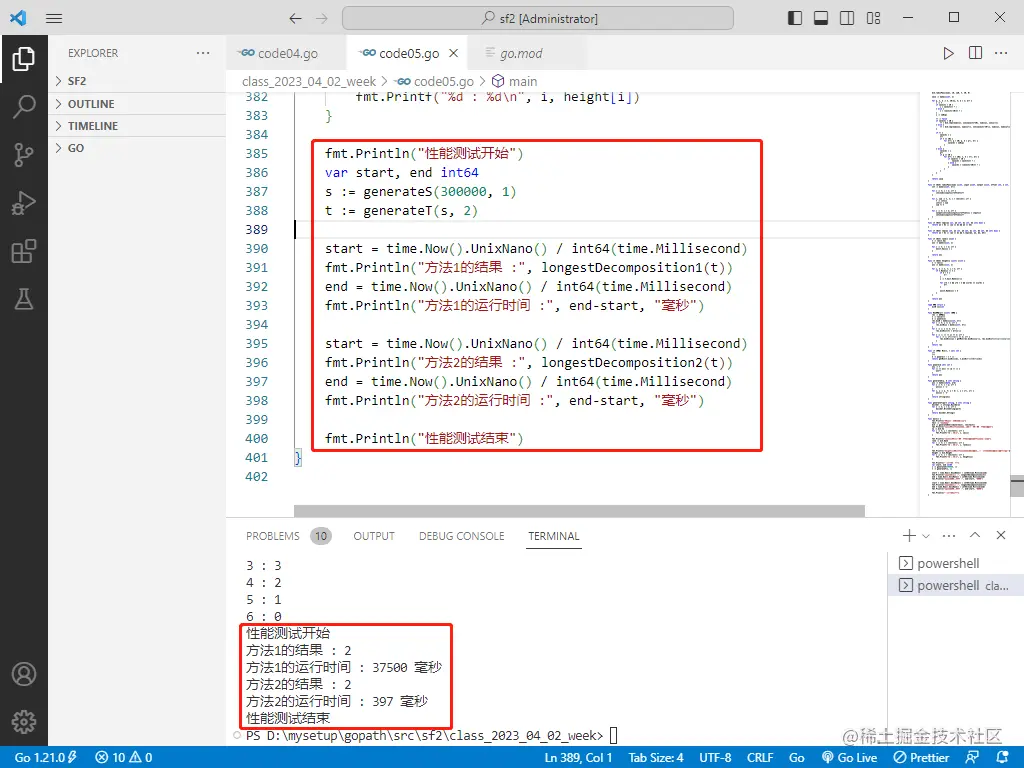Toggle secondary side bar layout icon
This screenshot has width=1024, height=768.
click(847, 18)
